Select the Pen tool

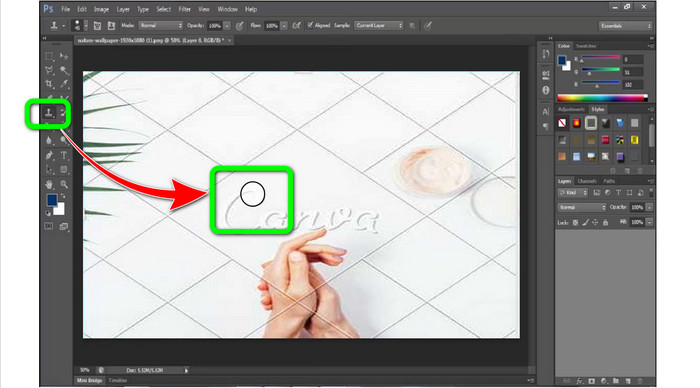point(49,155)
